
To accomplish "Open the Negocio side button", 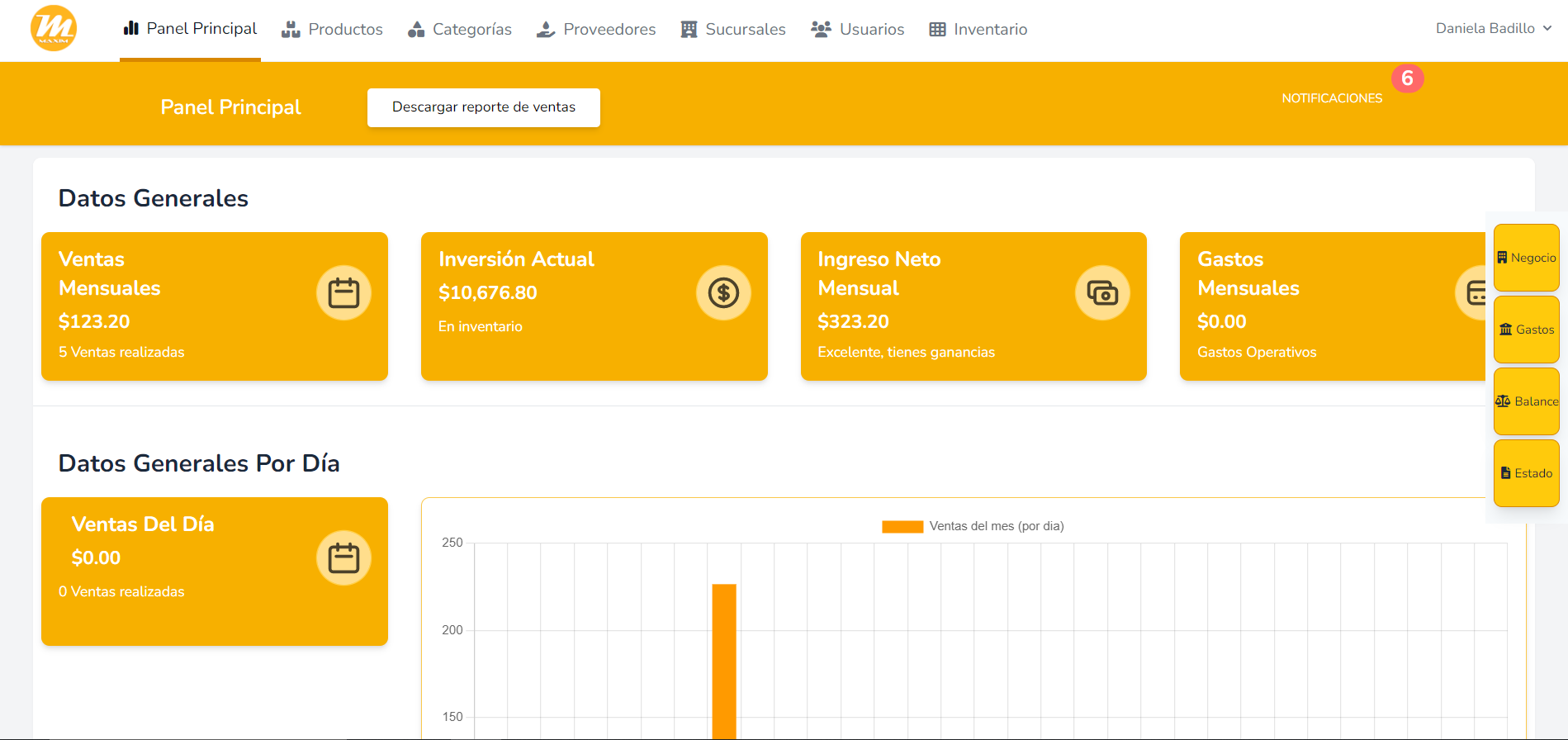I will 1527,258.
